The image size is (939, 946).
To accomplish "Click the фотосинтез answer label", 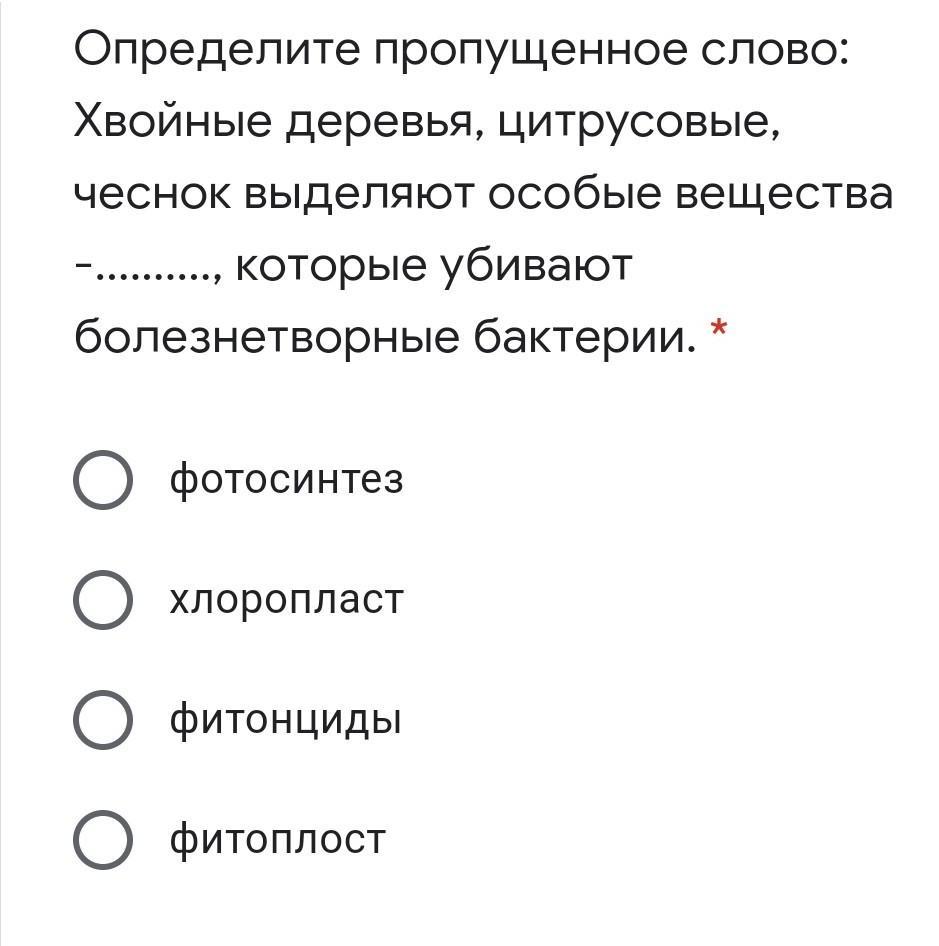I will 286,480.
